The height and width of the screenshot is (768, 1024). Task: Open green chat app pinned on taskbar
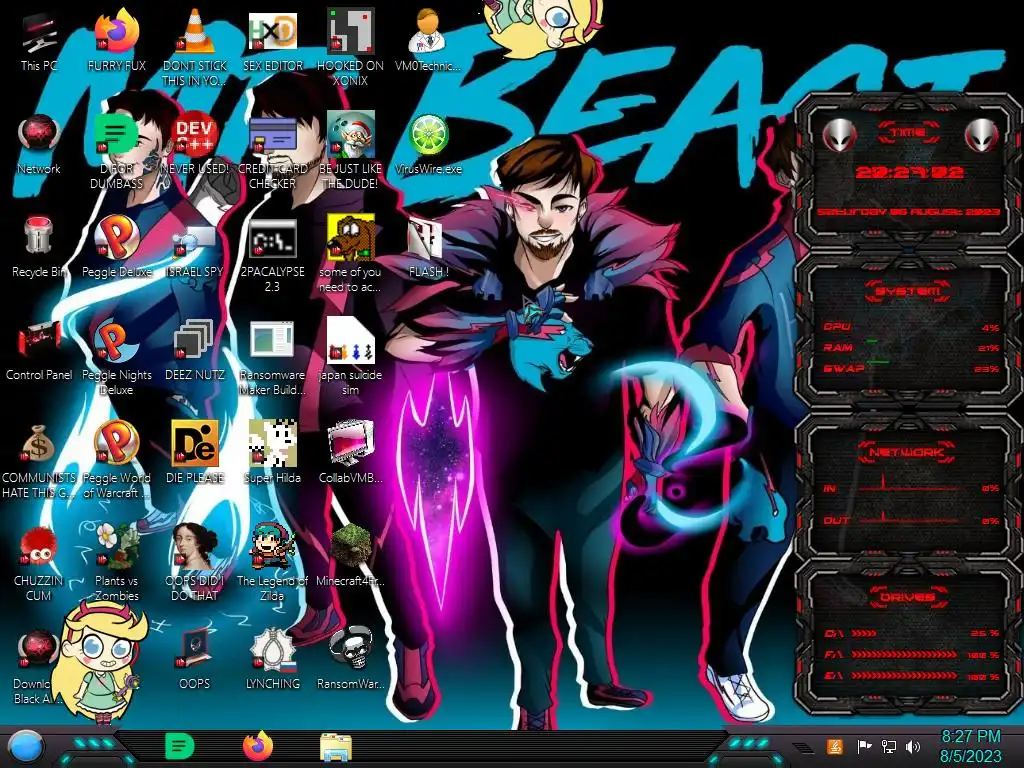pos(180,746)
